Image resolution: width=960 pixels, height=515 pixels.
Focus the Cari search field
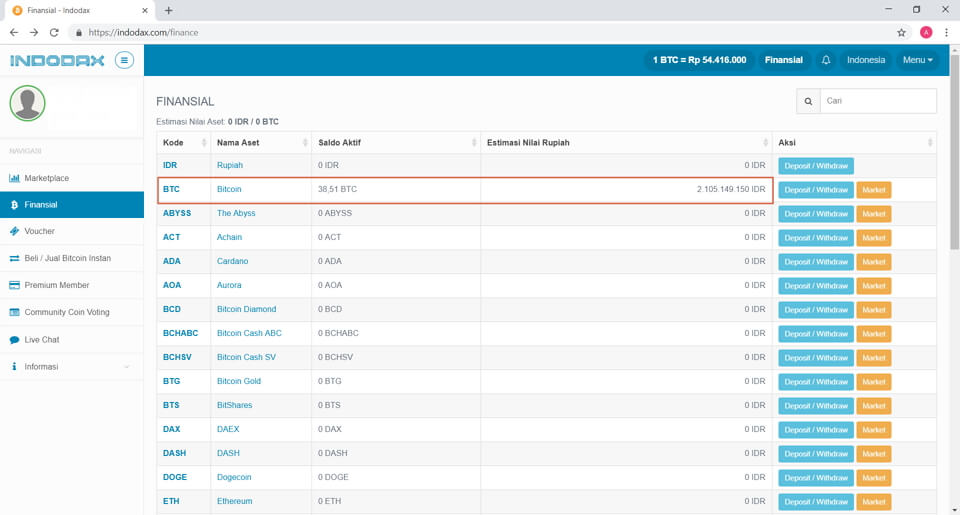pyautogui.click(x=878, y=101)
